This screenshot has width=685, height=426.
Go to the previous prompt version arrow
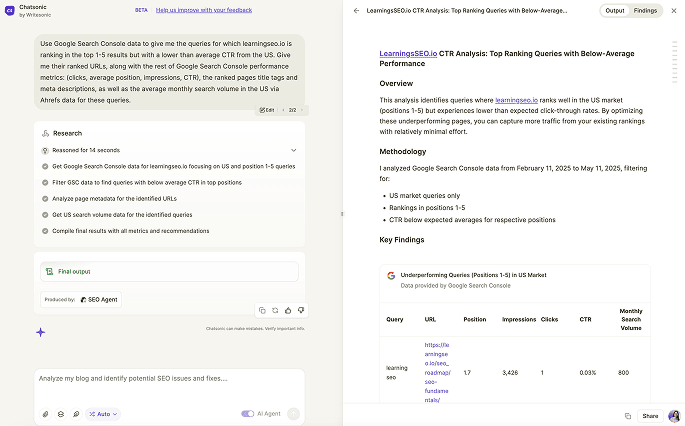tap(283, 110)
